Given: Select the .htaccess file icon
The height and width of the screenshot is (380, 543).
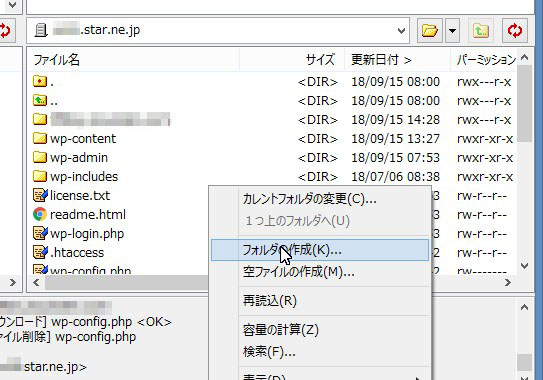Looking at the screenshot, I should (x=40, y=253).
